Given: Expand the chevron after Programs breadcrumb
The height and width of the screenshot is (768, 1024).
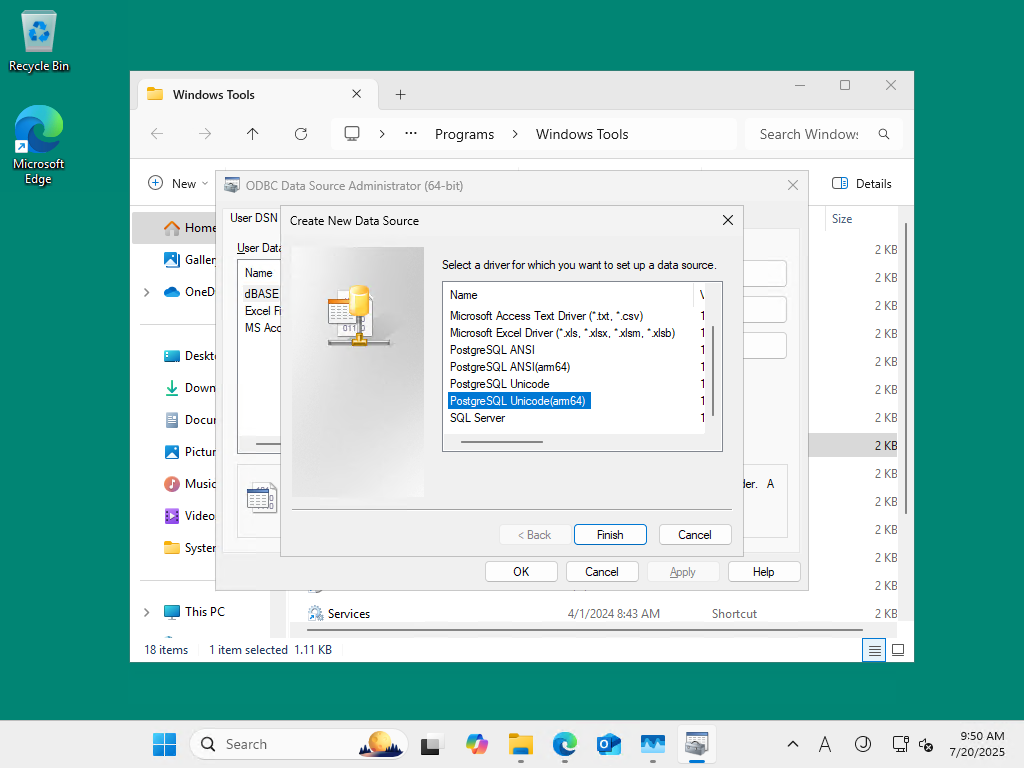Looking at the screenshot, I should (x=515, y=134).
